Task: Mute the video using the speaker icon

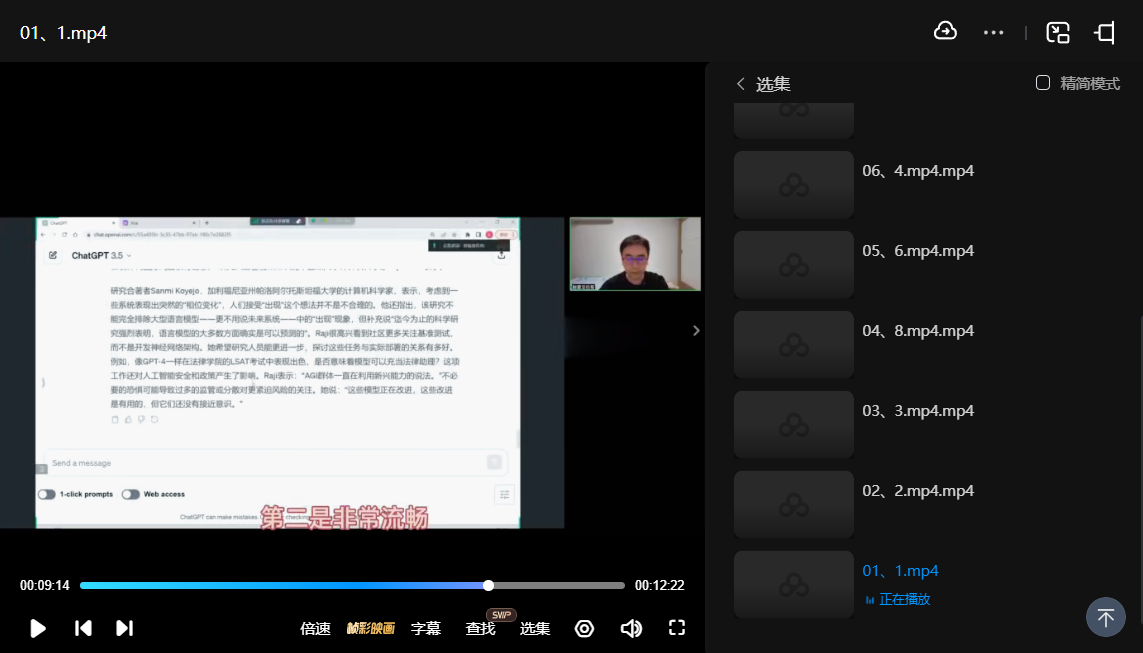Action: click(x=631, y=628)
